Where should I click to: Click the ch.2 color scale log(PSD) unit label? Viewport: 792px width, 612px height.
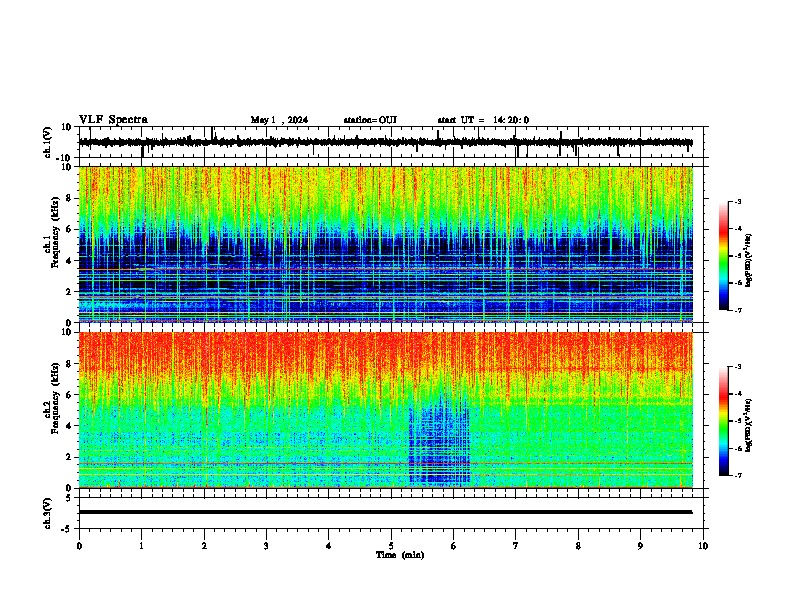click(x=749, y=425)
